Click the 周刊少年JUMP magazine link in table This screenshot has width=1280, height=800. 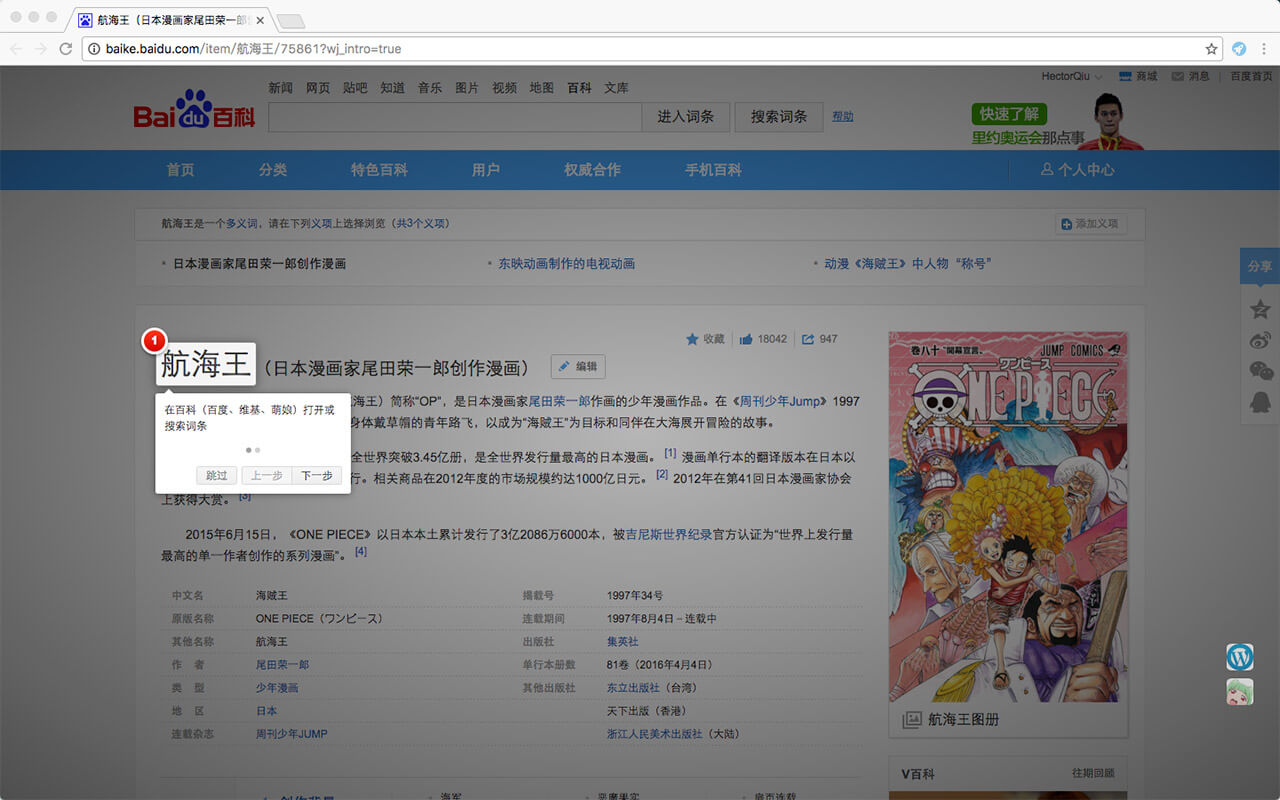pos(291,734)
